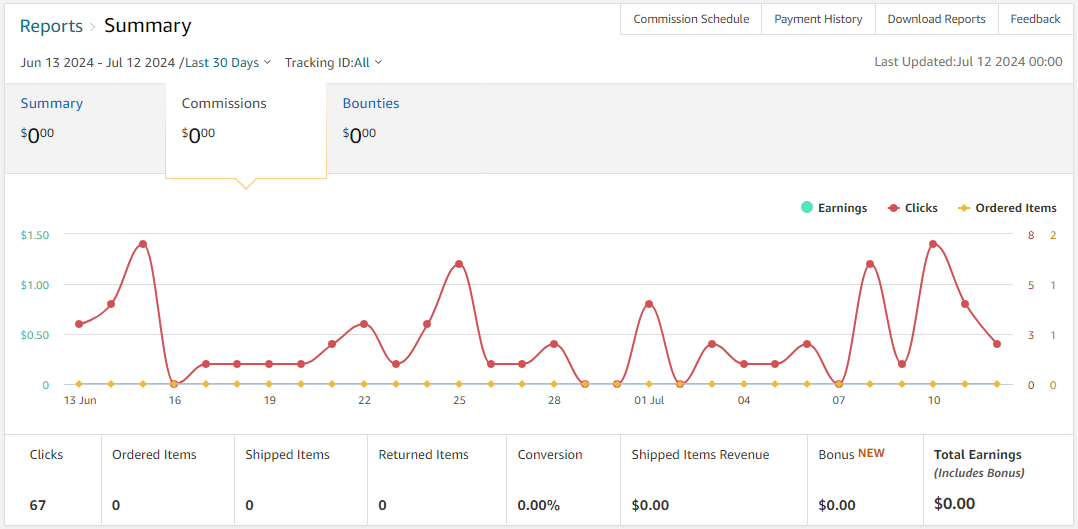
Task: Open Commission Schedule
Action: point(691,19)
